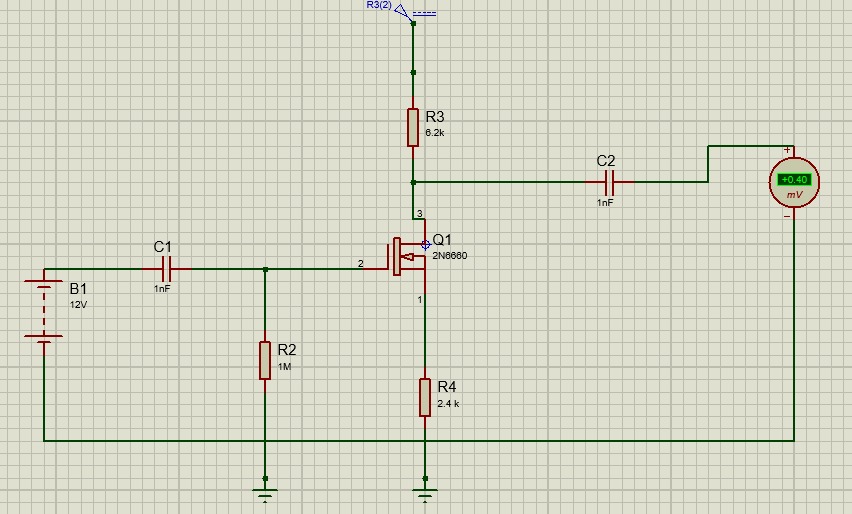Click the "1M" resistor value
852x514 pixels.
tap(285, 367)
